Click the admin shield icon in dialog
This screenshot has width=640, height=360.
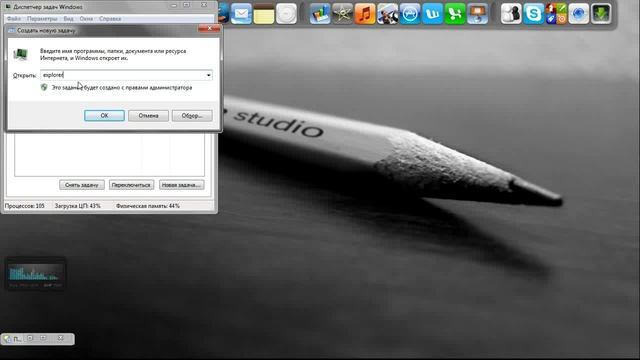click(x=44, y=87)
